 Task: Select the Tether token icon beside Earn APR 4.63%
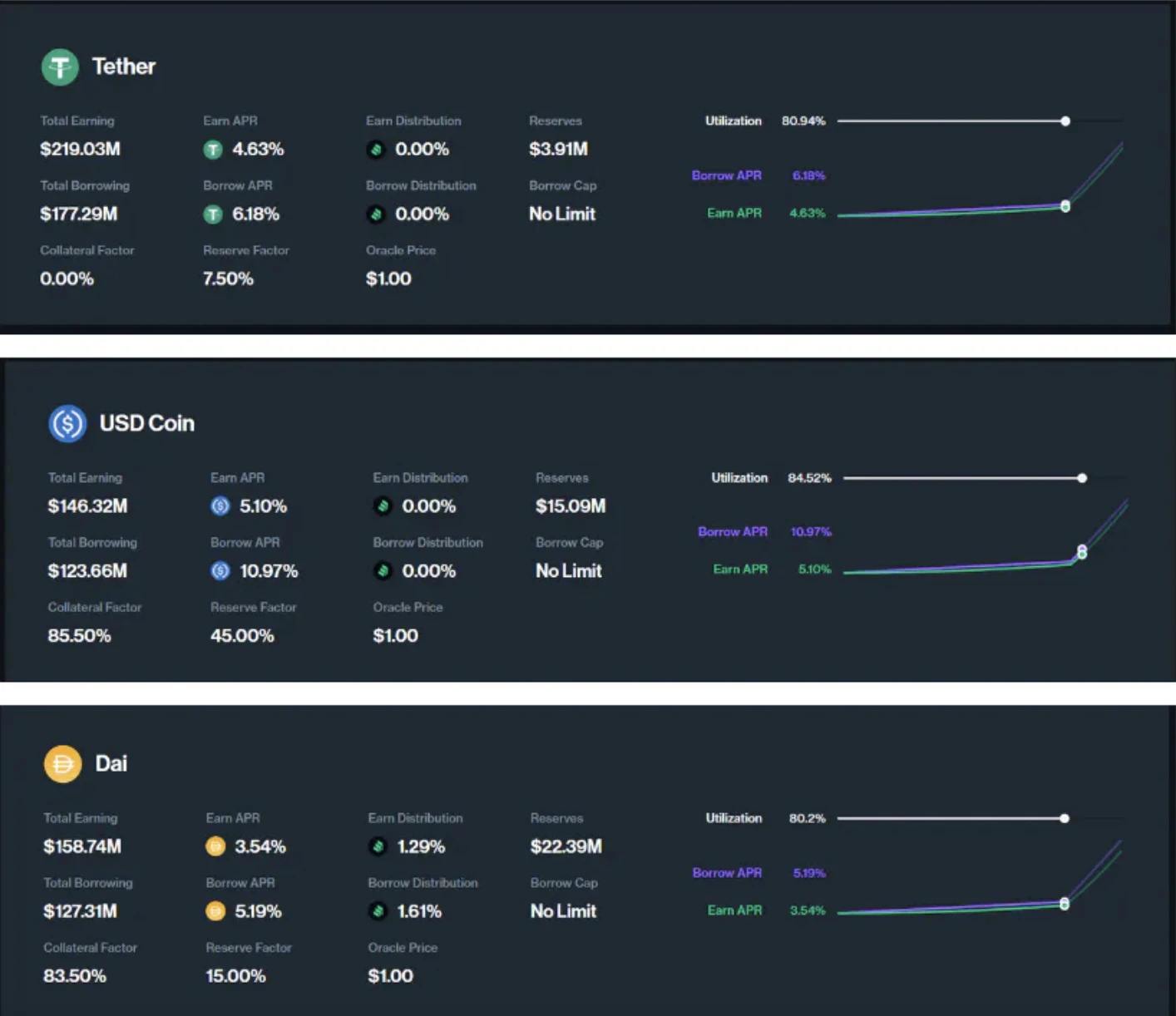point(213,150)
